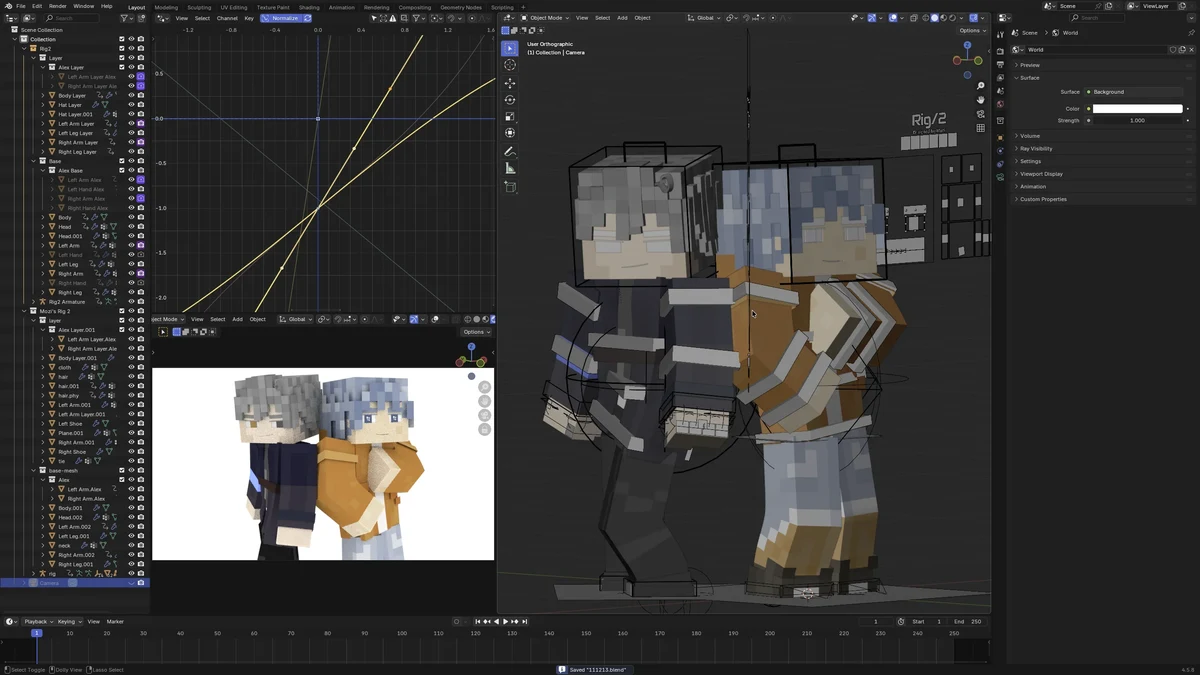Toggle visibility eye of Rig2 Armature
Screen dimensions: 1200x675
(x=131, y=301)
